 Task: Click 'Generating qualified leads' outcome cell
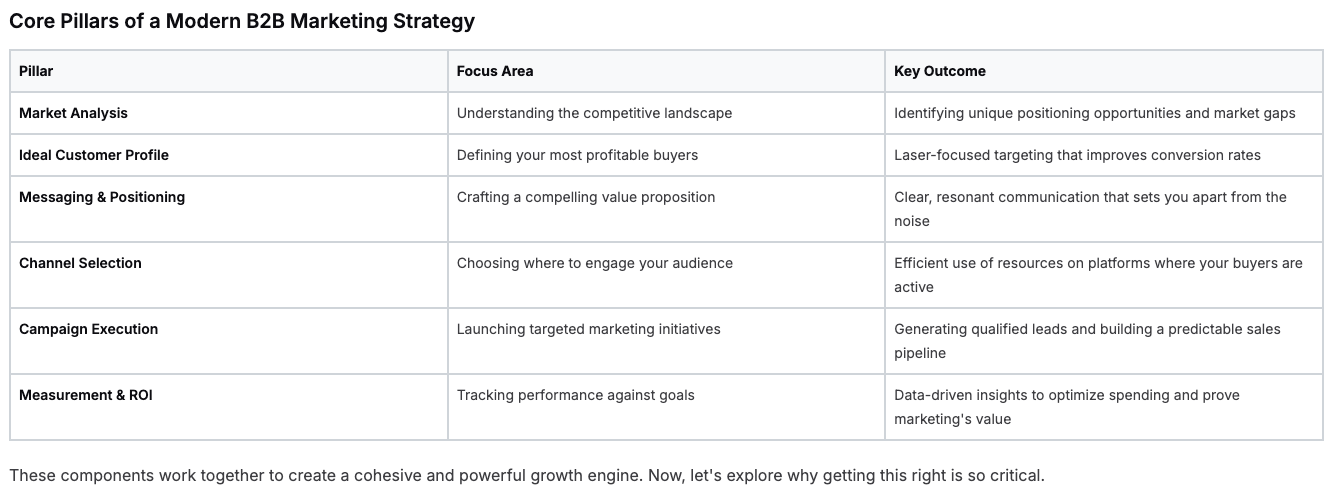[x=1104, y=341]
